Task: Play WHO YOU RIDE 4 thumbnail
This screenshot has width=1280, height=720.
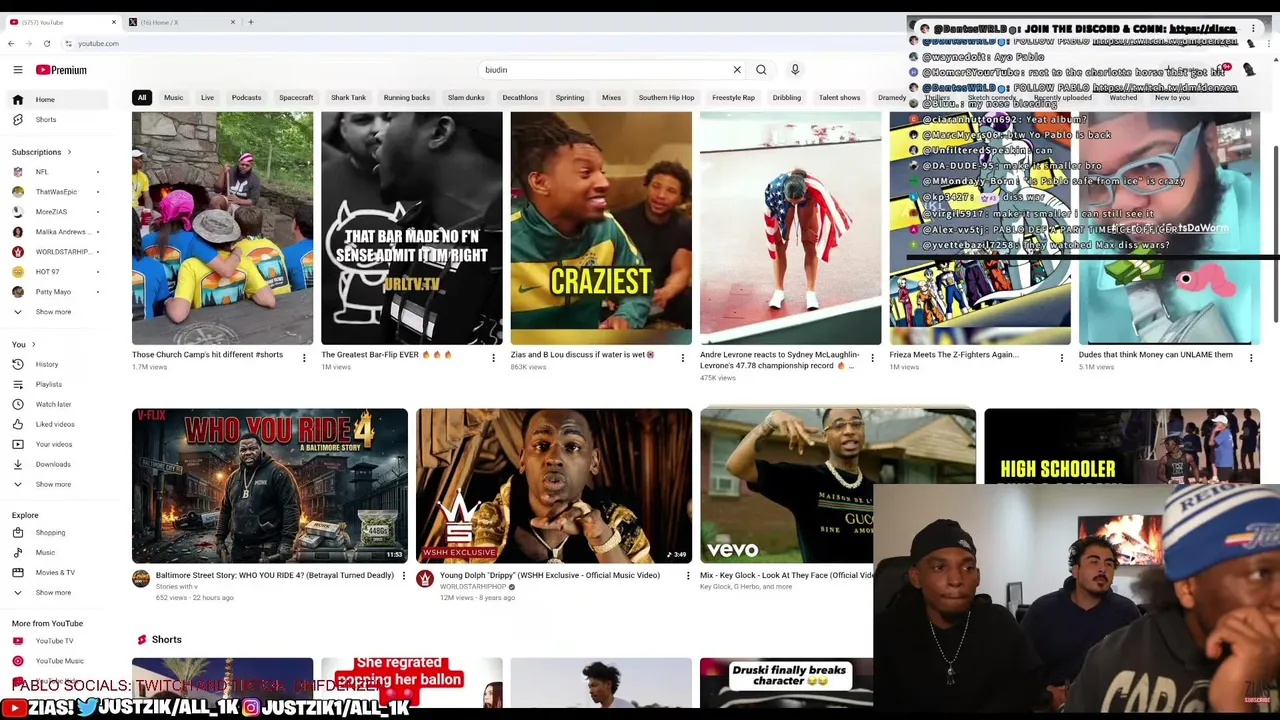Action: 270,485
